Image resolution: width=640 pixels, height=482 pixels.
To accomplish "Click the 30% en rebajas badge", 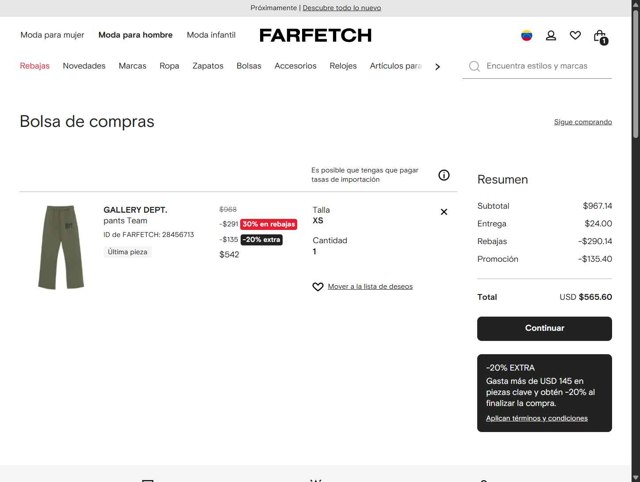I will (x=269, y=224).
